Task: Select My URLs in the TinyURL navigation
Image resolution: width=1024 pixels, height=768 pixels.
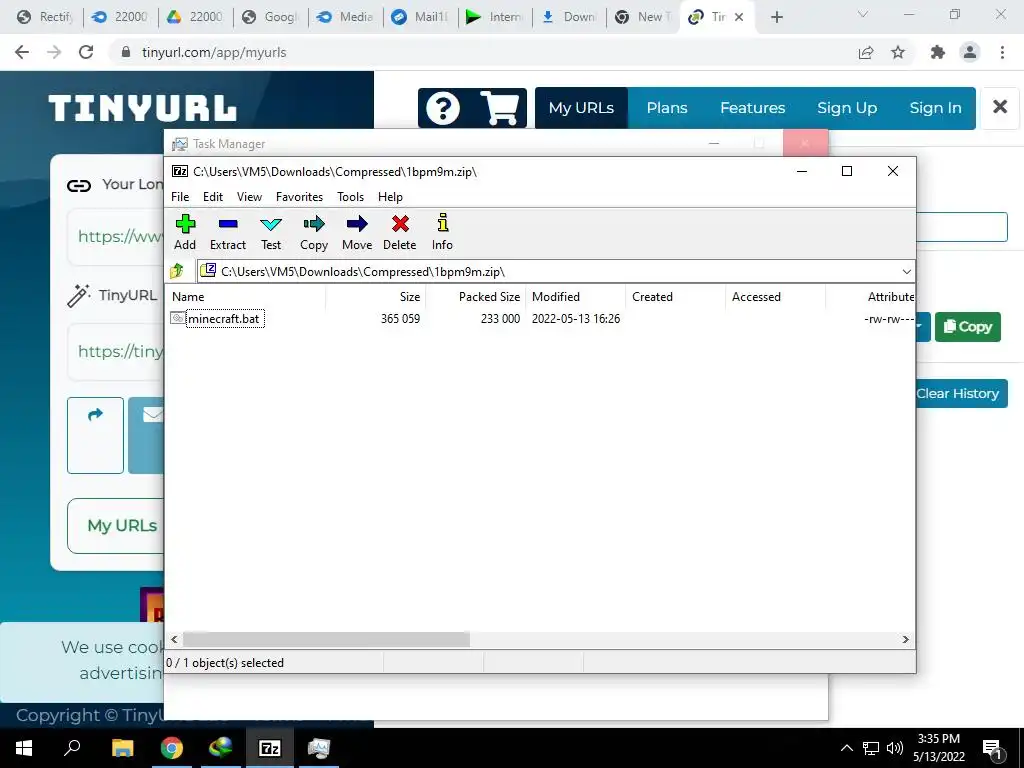Action: [x=581, y=108]
